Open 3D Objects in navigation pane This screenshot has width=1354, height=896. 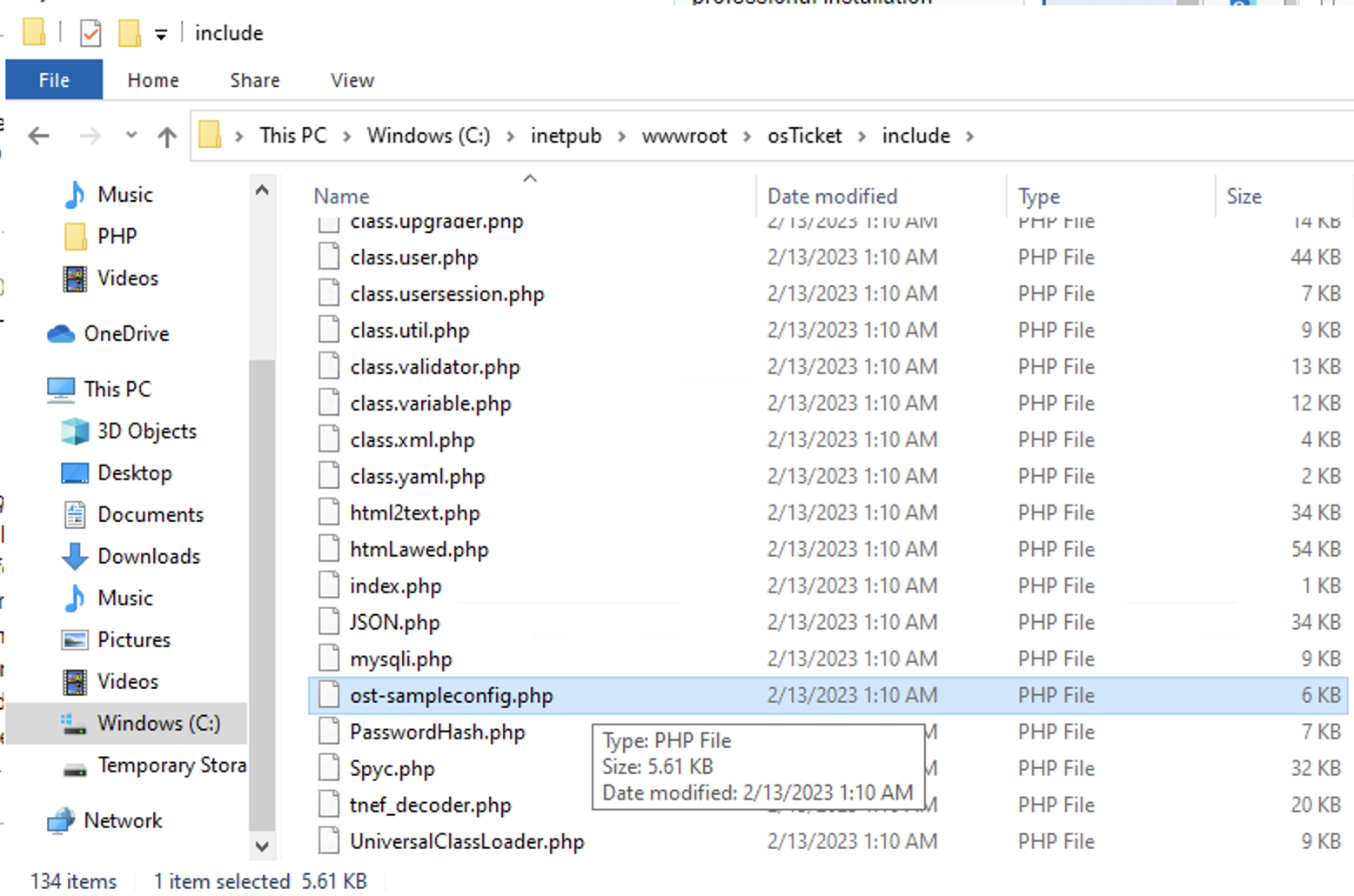147,431
